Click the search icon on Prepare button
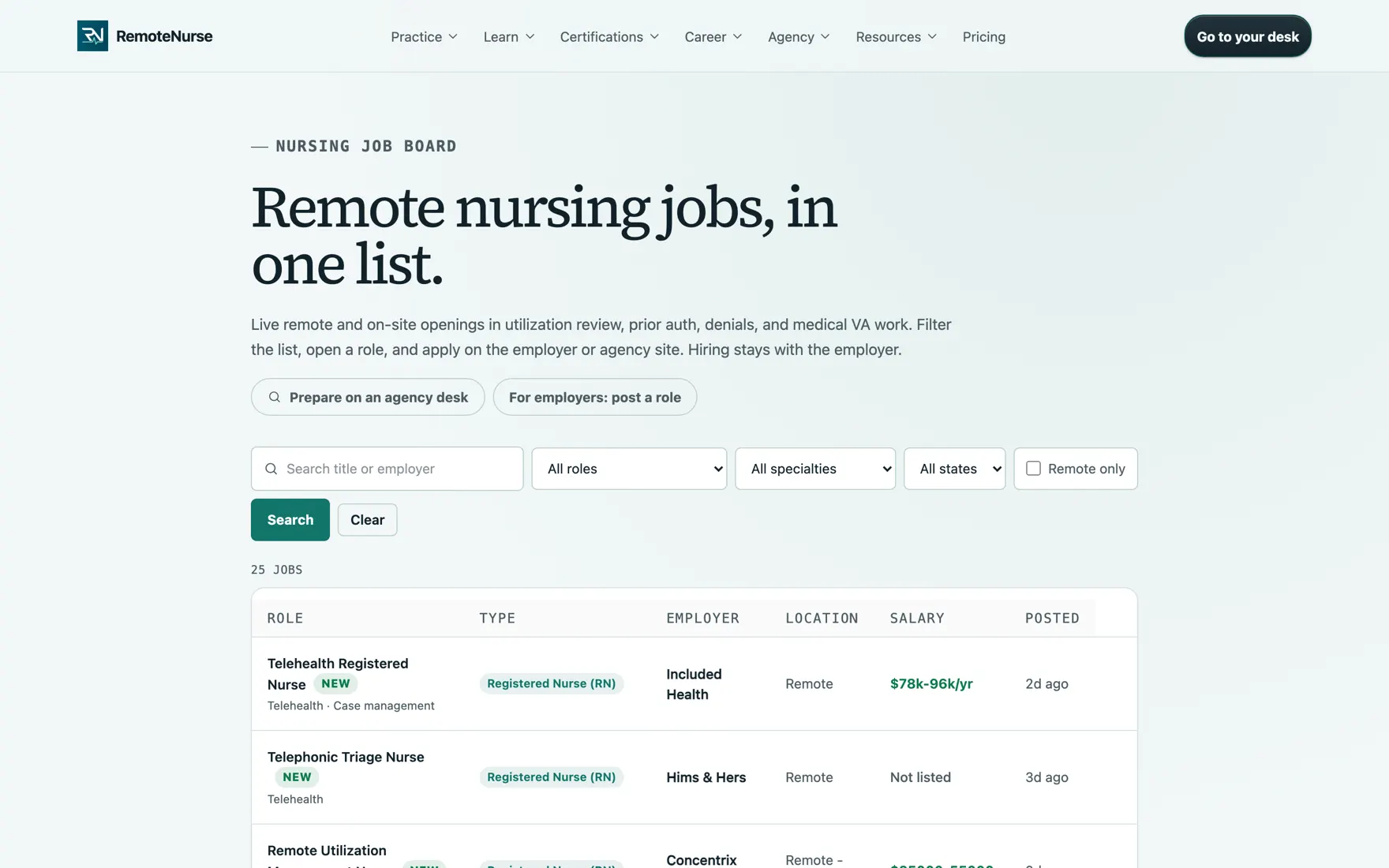This screenshot has height=868, width=1389. point(274,397)
